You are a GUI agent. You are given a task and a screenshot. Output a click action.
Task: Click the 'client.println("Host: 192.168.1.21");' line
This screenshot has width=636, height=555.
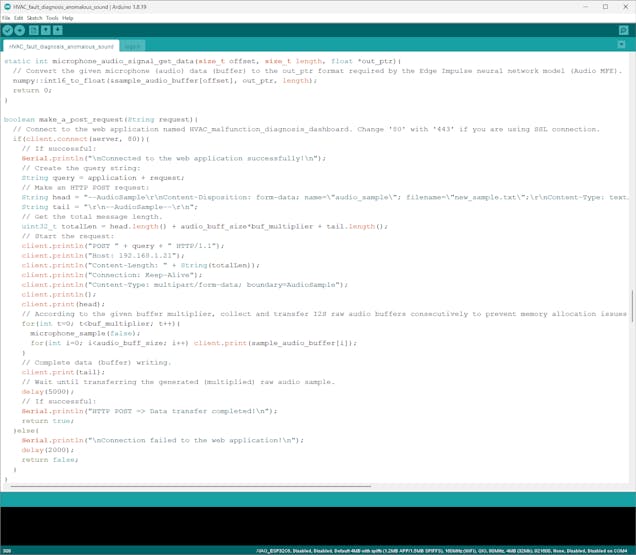(103, 256)
